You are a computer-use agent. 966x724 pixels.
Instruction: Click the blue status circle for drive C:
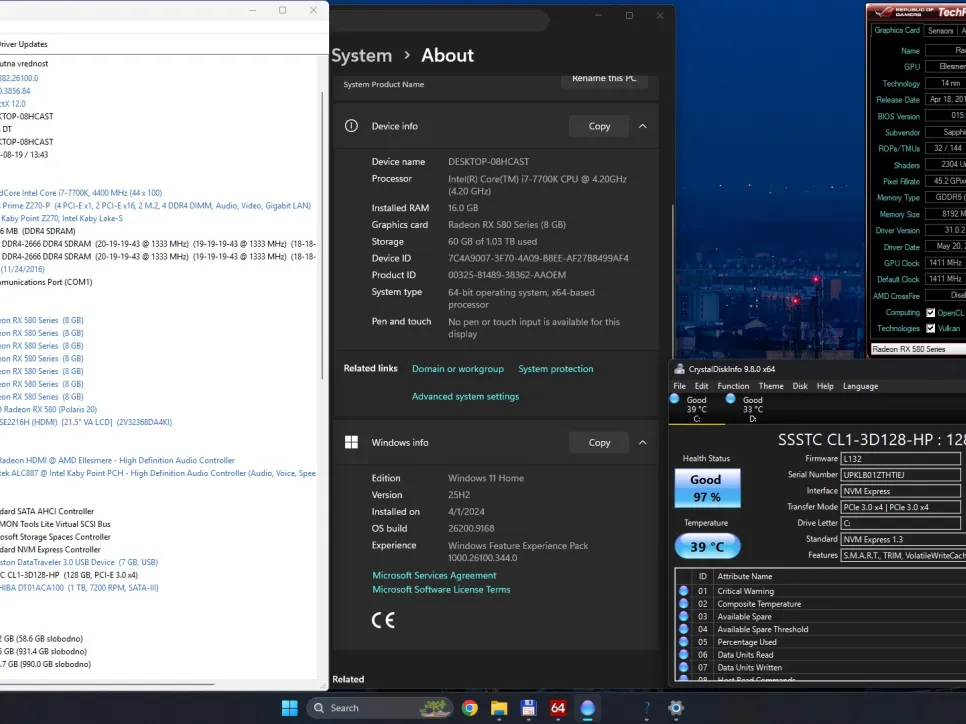[x=675, y=399]
